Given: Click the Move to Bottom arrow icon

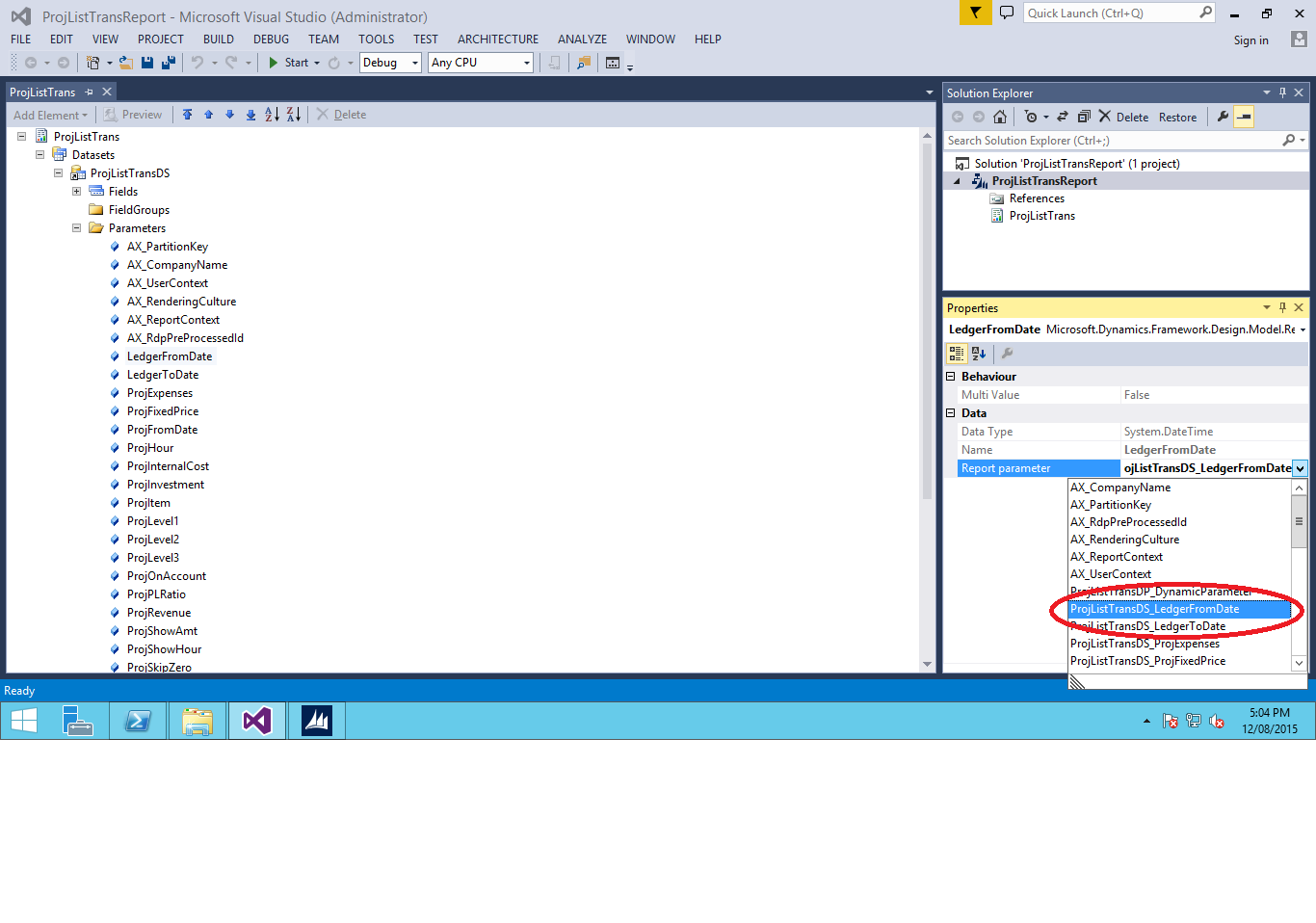Looking at the screenshot, I should click(250, 115).
